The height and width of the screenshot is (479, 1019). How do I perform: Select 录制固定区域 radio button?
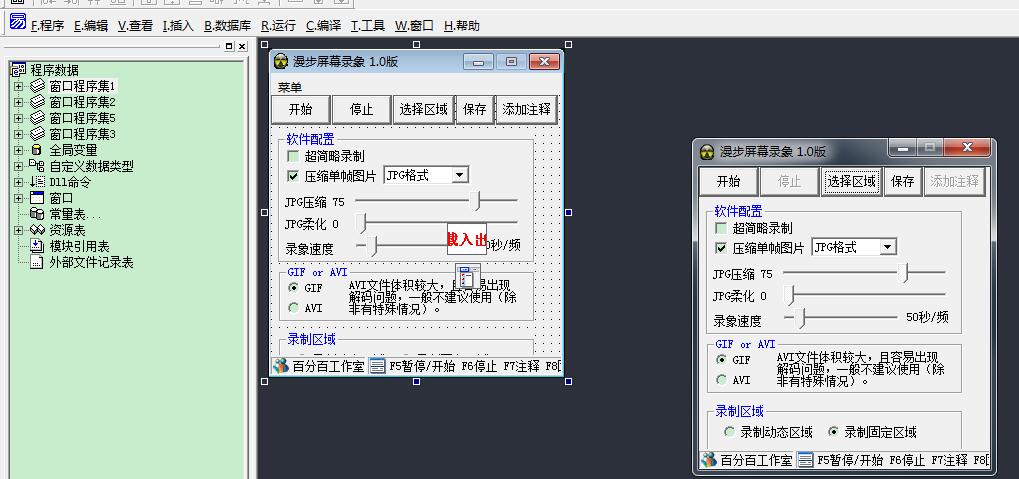pos(833,432)
